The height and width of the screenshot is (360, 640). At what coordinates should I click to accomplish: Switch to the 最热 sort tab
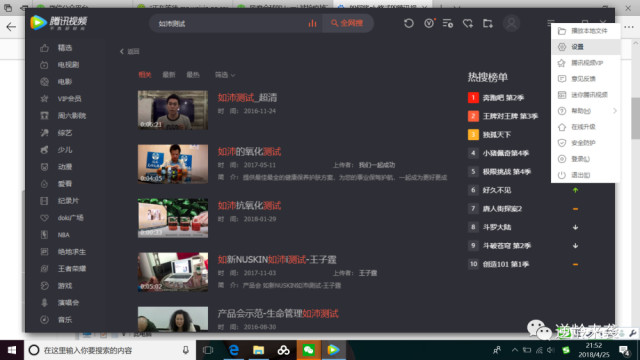pos(193,75)
